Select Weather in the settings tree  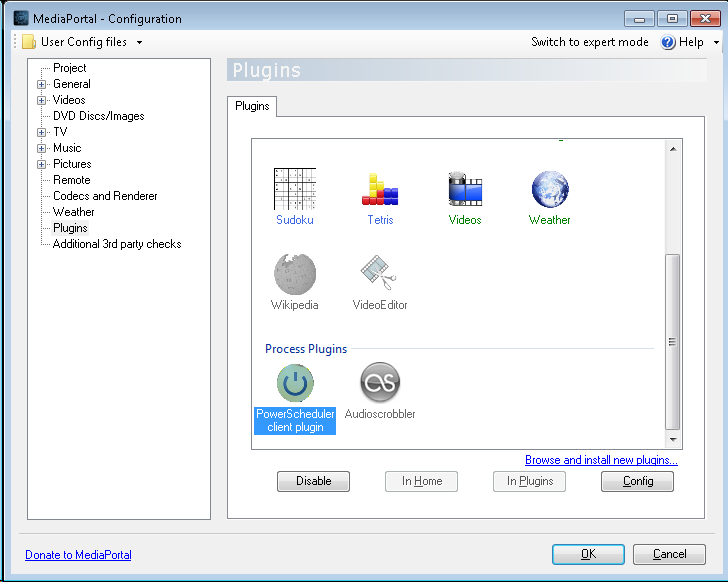click(73, 212)
